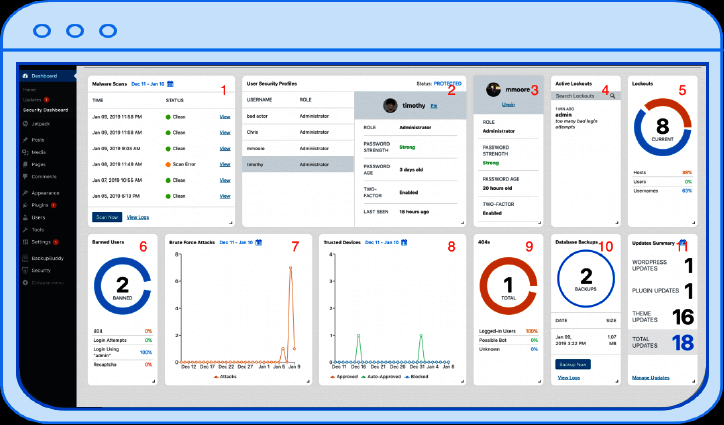Collapse the admin sidebar menu
The height and width of the screenshot is (425, 724).
[x=43, y=283]
